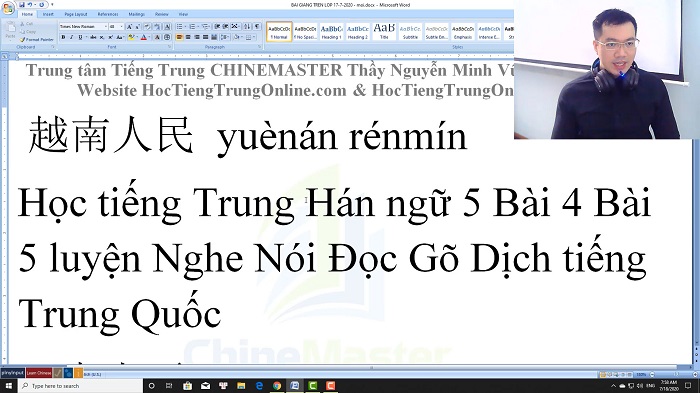
Task: Toggle Superscript formatting
Action: [110, 38]
